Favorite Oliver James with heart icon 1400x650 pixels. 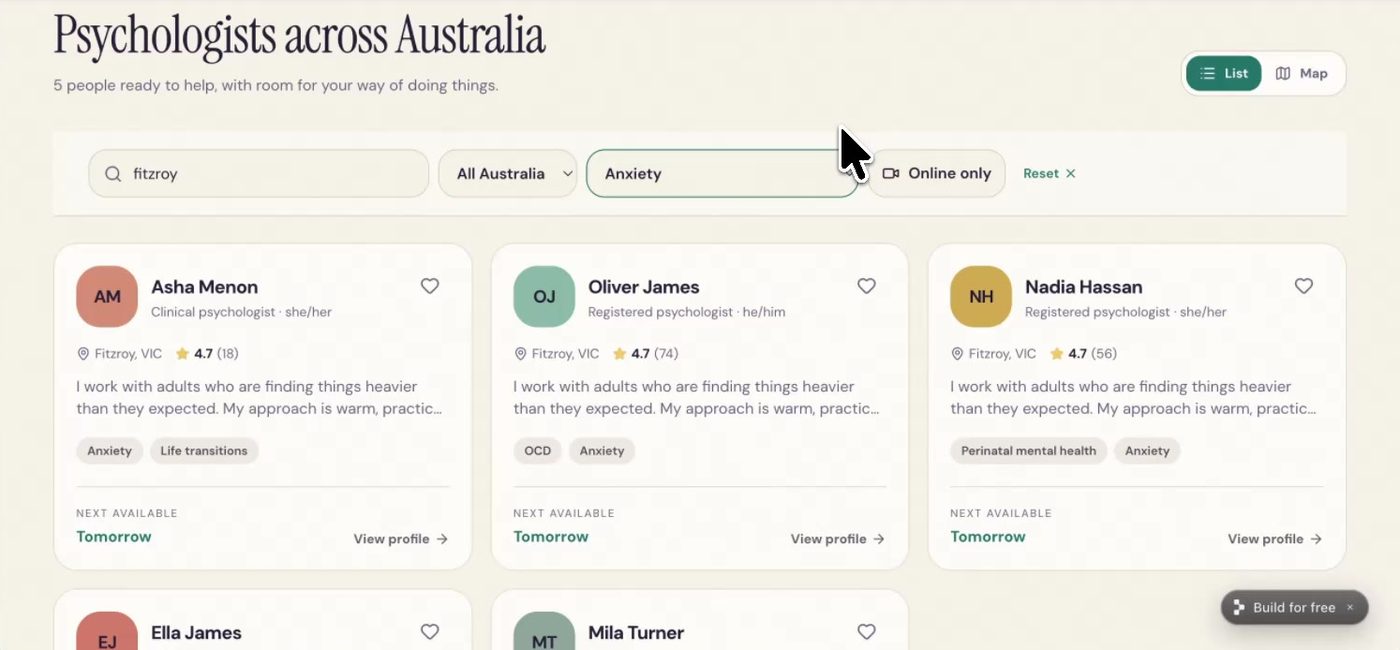tap(867, 286)
